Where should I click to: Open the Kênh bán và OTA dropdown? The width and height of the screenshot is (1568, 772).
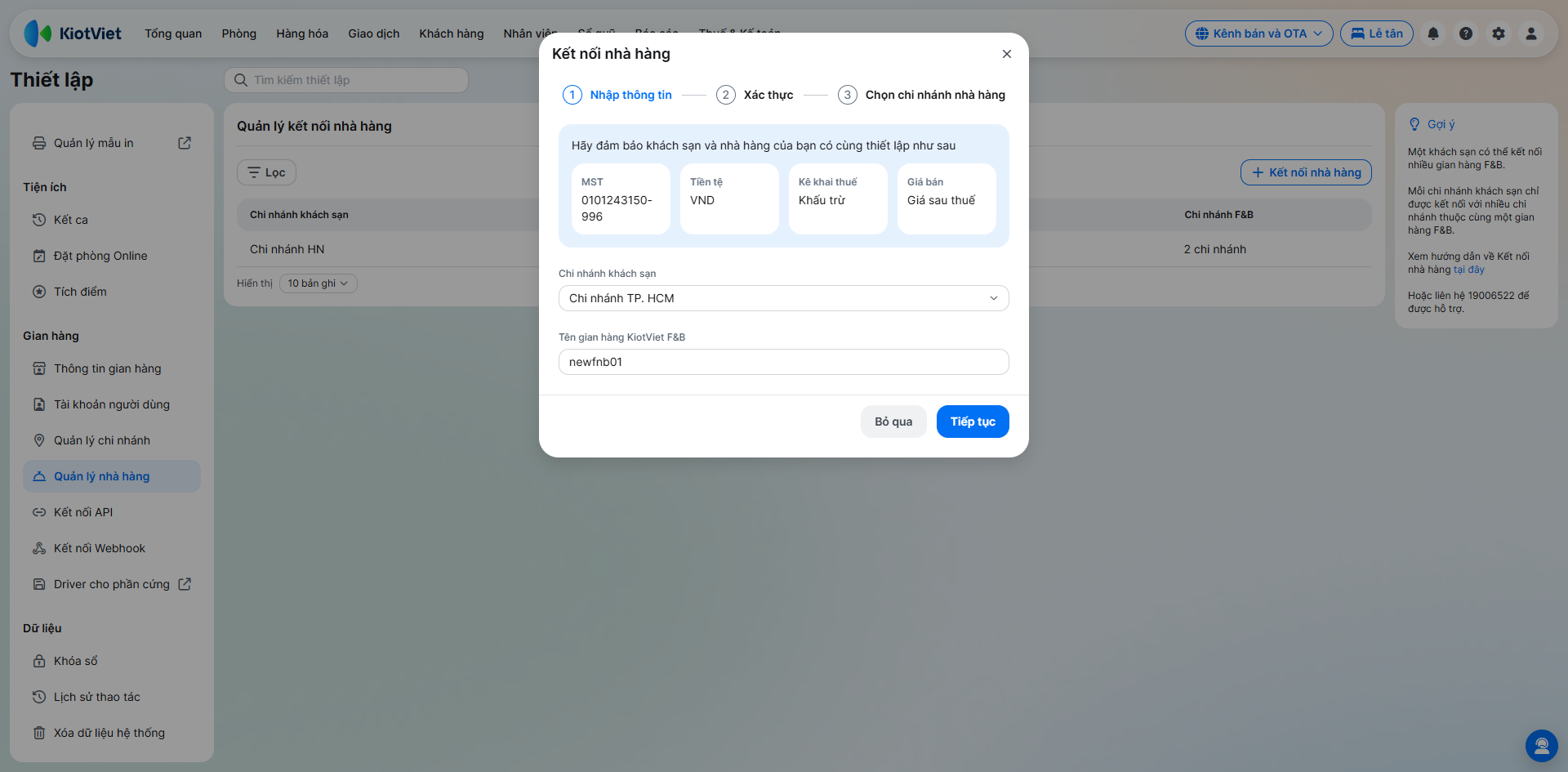1259,33
